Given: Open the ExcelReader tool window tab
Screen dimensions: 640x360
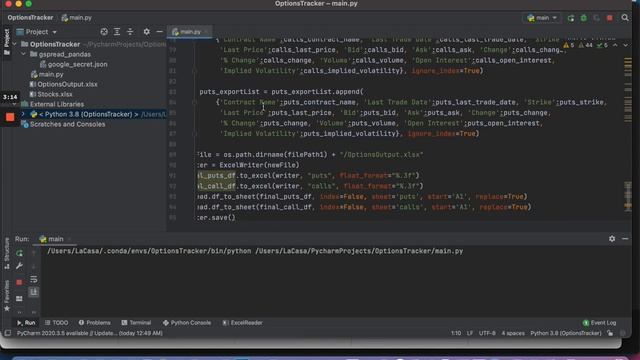Looking at the screenshot, I should point(242,322).
